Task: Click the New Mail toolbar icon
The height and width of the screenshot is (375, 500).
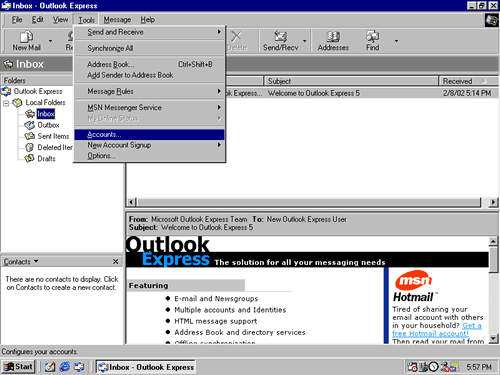Action: pyautogui.click(x=26, y=41)
